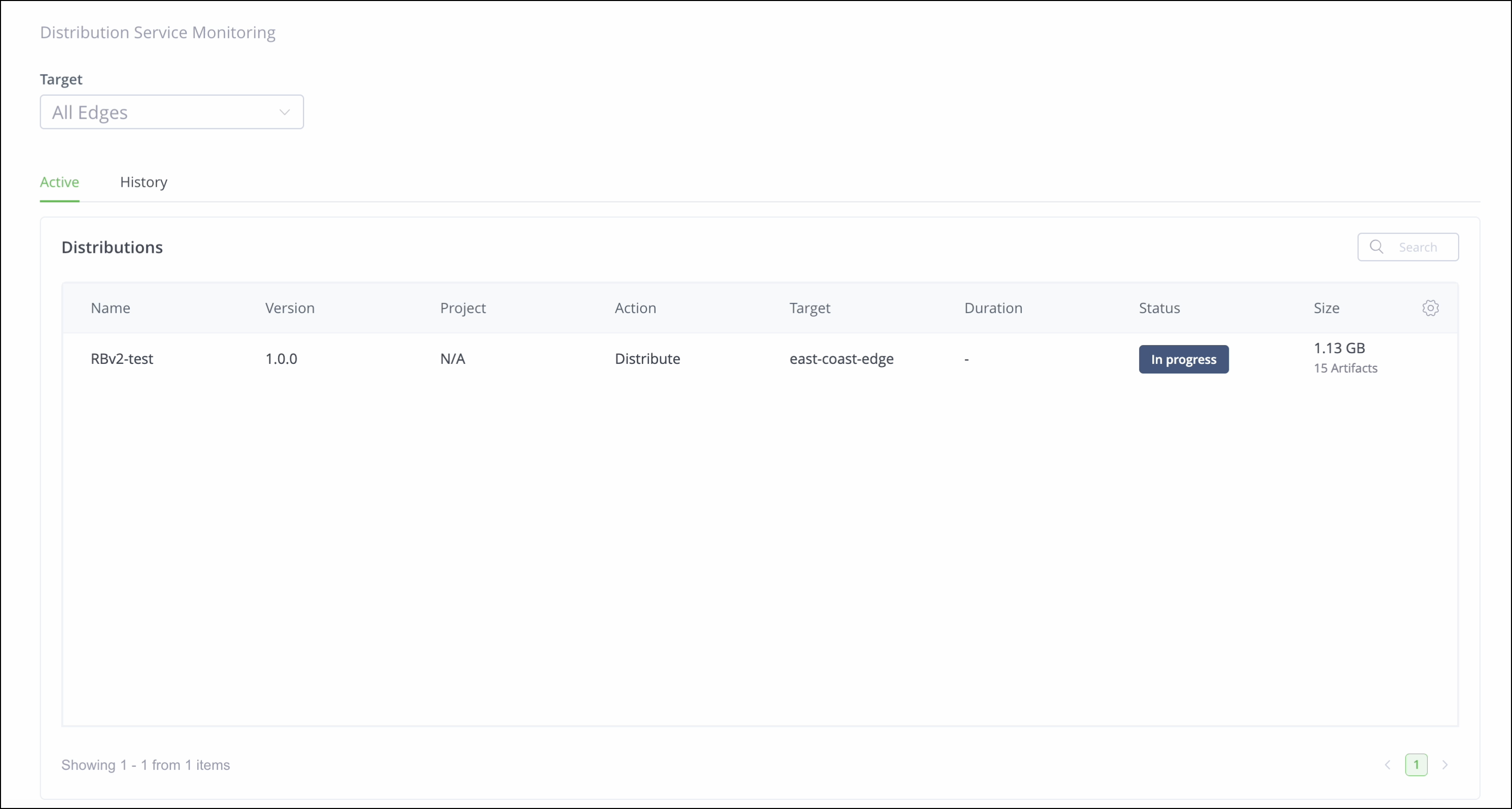
Task: Click the 15 Artifacts size detail
Action: (1345, 368)
